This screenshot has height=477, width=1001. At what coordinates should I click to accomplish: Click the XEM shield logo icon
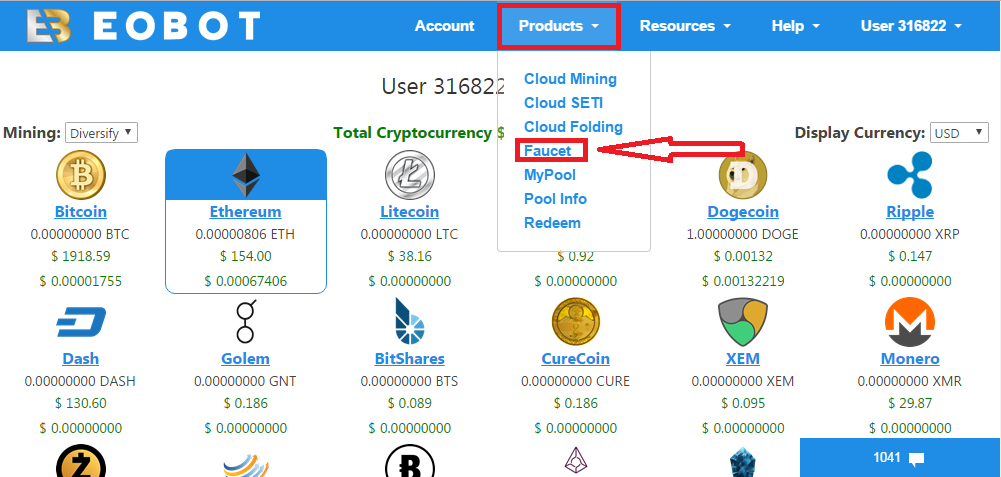[742, 321]
